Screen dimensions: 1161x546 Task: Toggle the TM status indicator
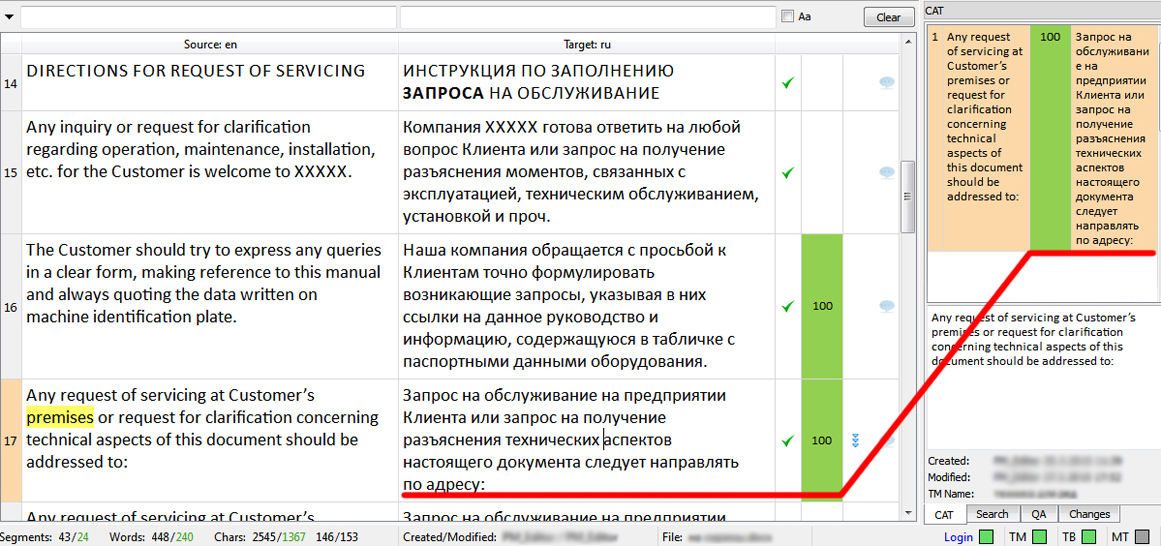[1039, 538]
